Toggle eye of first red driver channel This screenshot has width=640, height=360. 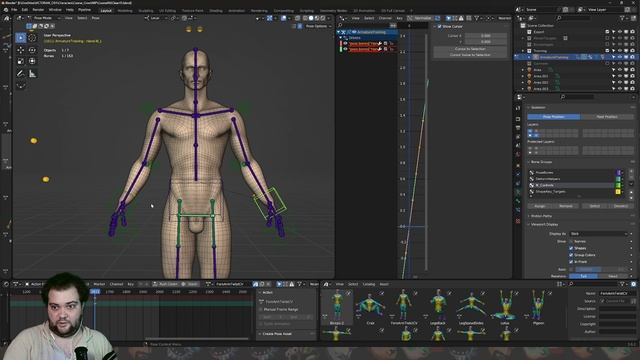[345, 43]
